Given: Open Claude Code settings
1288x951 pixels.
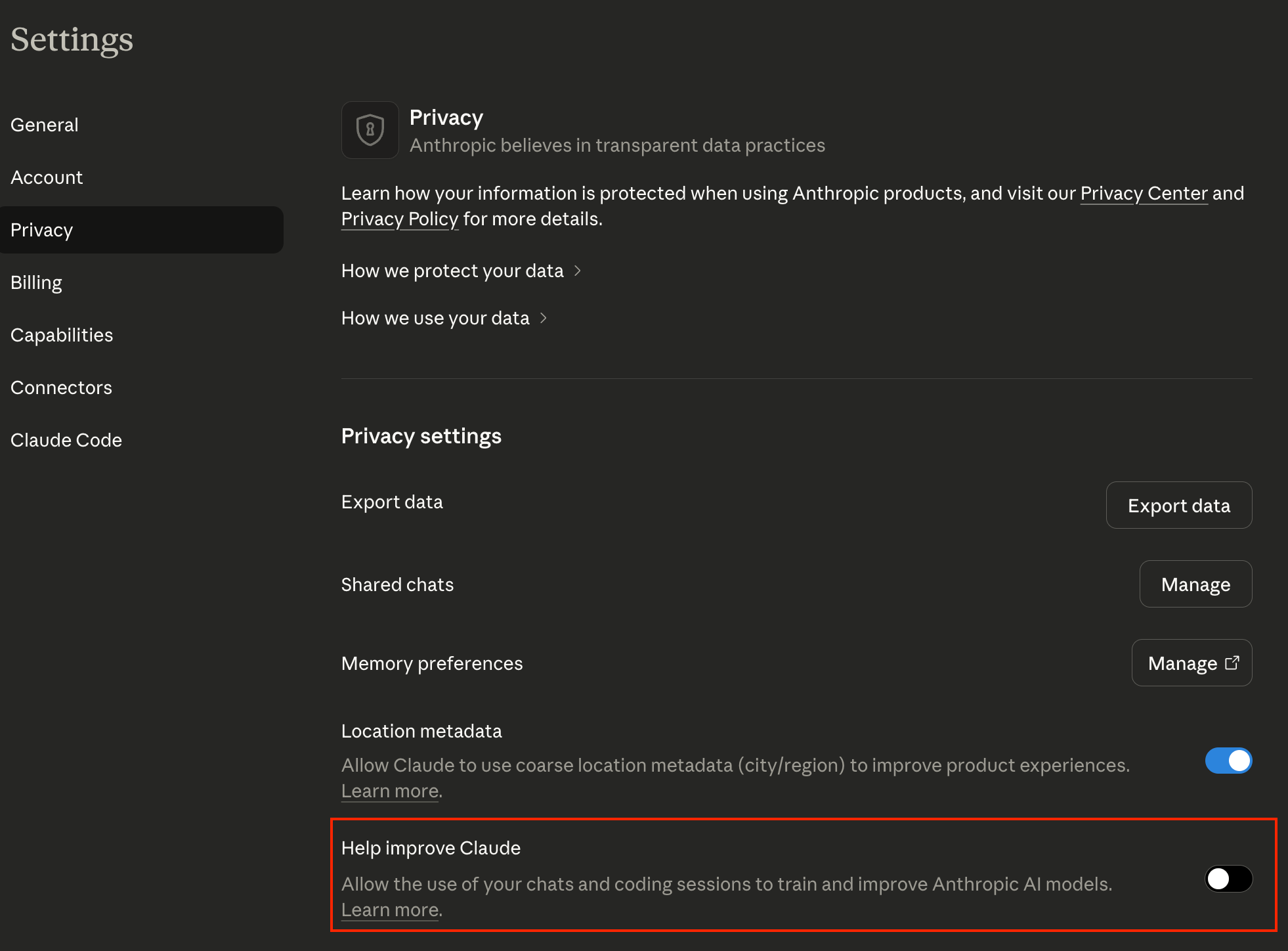Looking at the screenshot, I should click(x=66, y=440).
